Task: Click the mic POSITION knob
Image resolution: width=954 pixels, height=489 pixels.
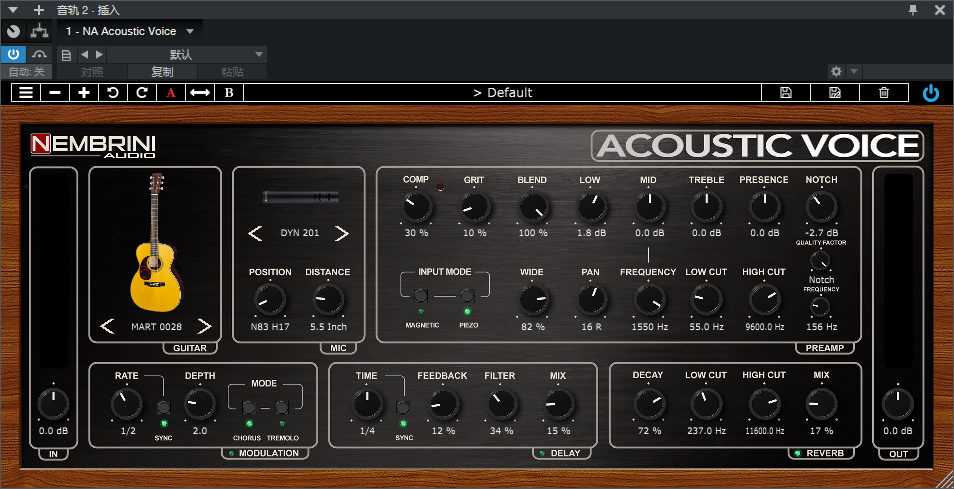Action: (x=270, y=300)
